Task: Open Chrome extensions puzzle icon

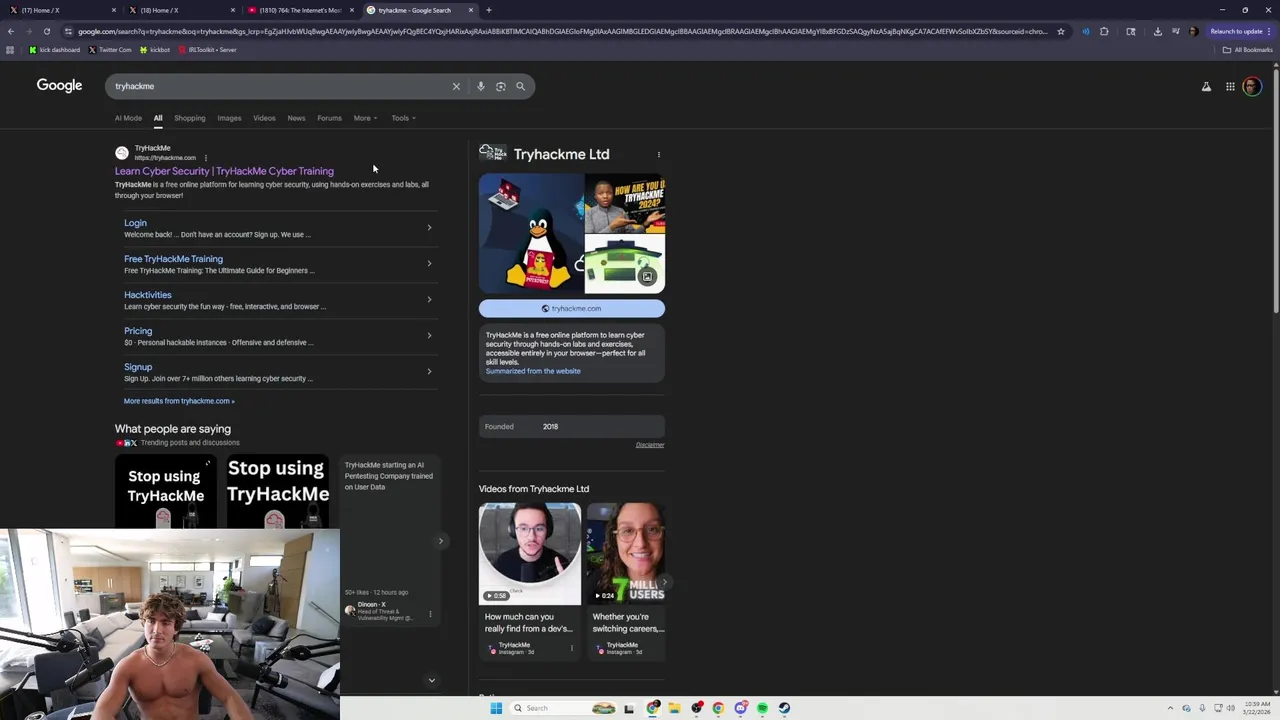Action: click(1104, 31)
